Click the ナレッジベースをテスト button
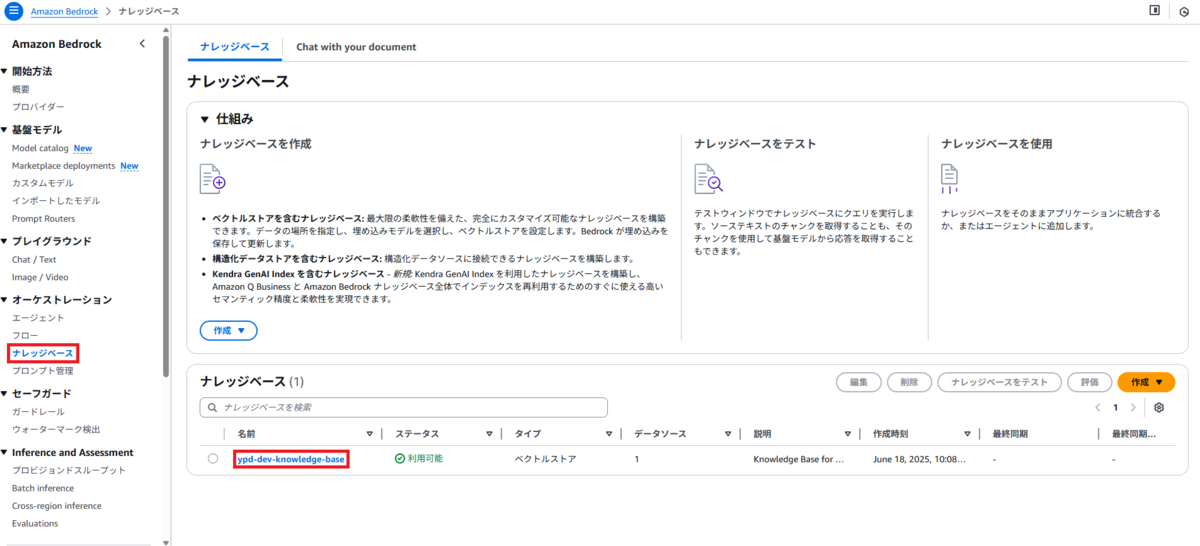Viewport: 1200px width, 546px height. [999, 382]
